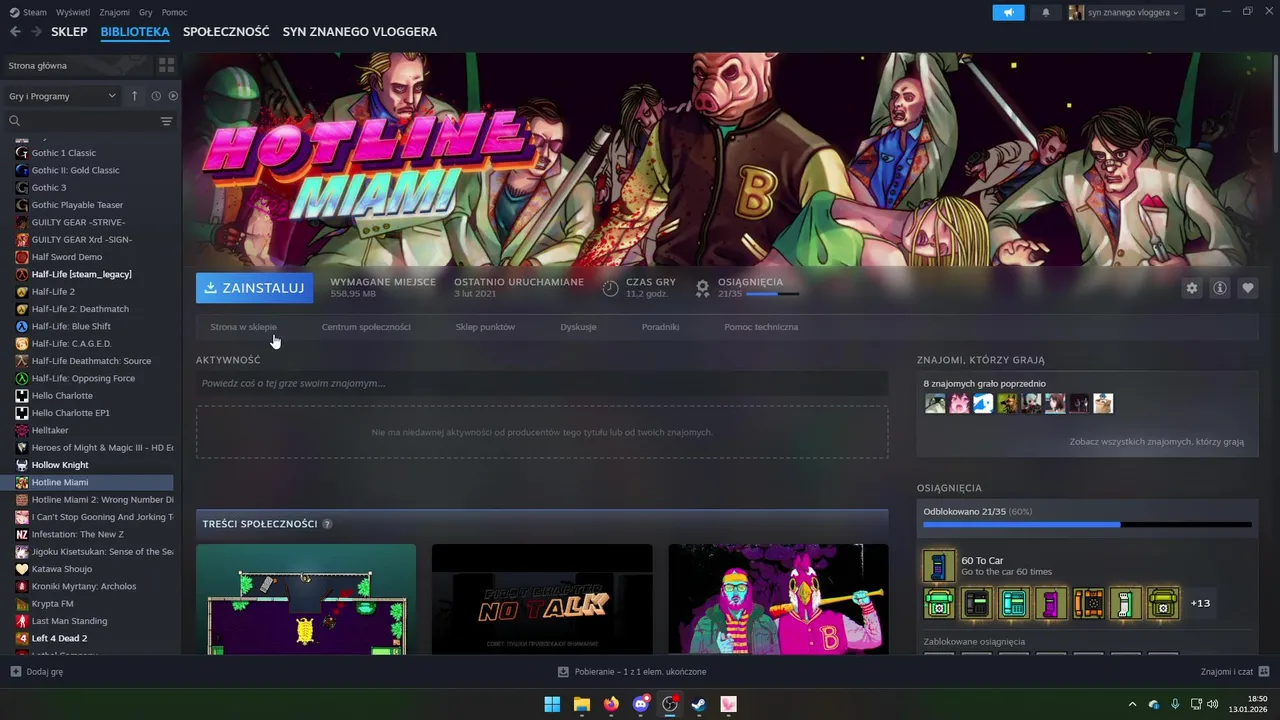
Task: Click Dodaj grę at bottom left
Action: click(37, 672)
